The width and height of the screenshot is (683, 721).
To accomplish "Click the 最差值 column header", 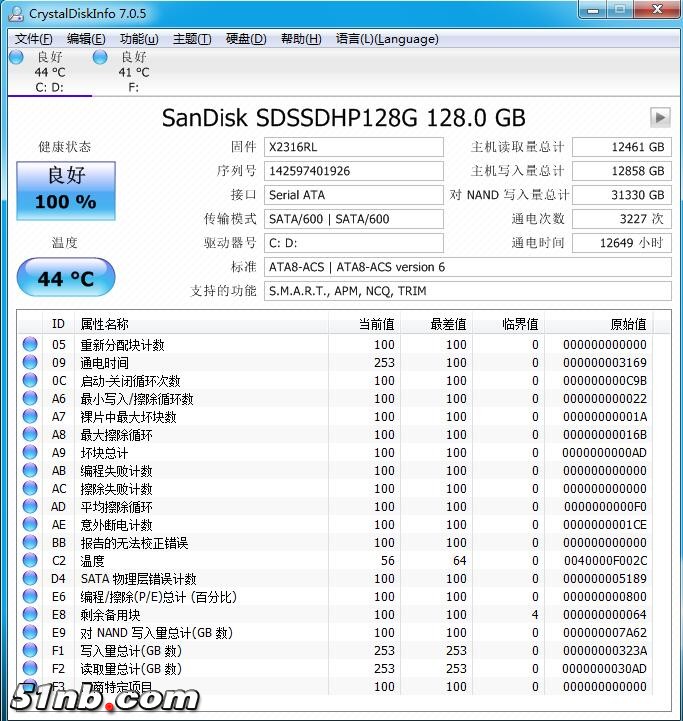I will 437,324.
